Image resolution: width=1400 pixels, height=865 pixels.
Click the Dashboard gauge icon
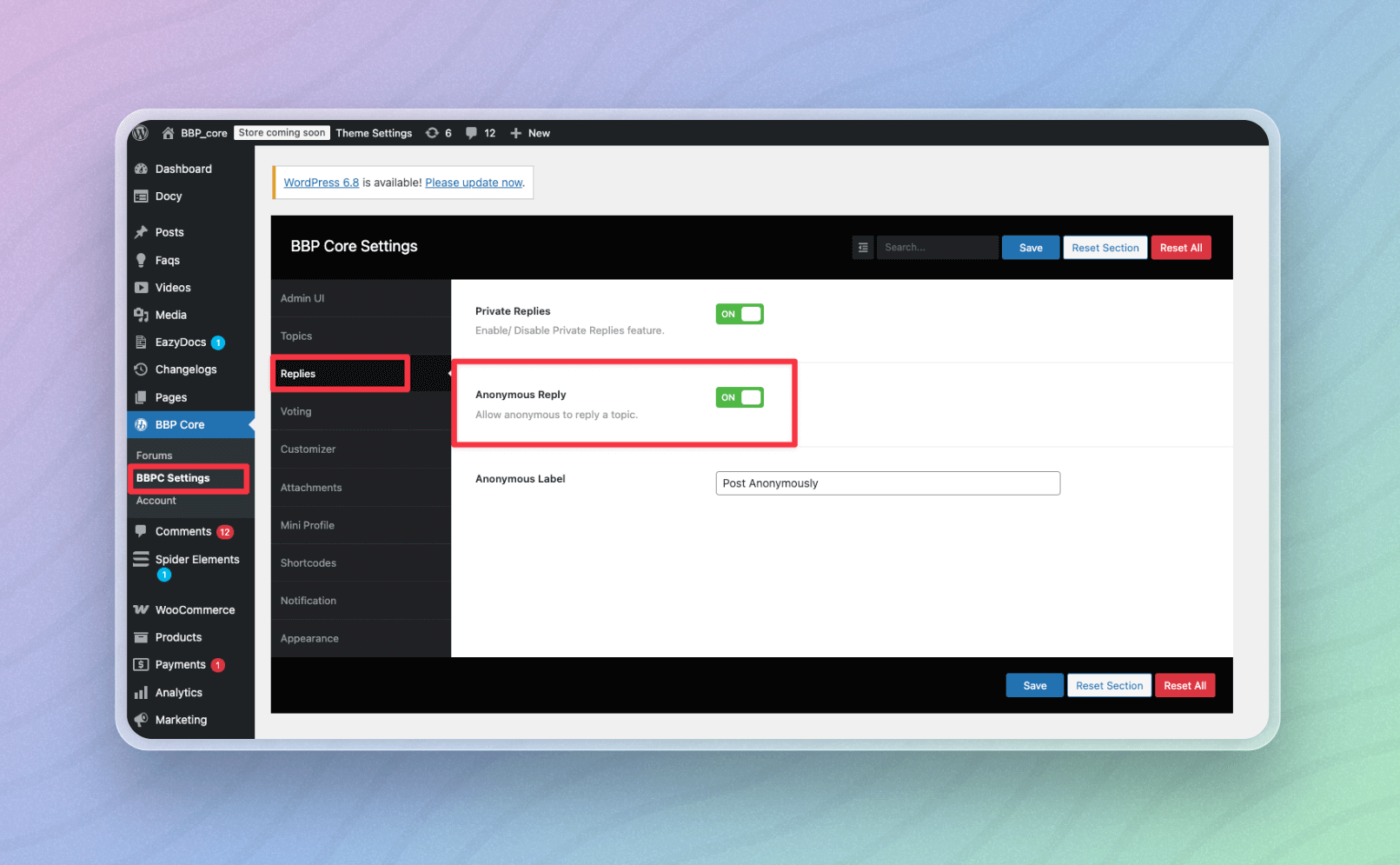coord(141,169)
